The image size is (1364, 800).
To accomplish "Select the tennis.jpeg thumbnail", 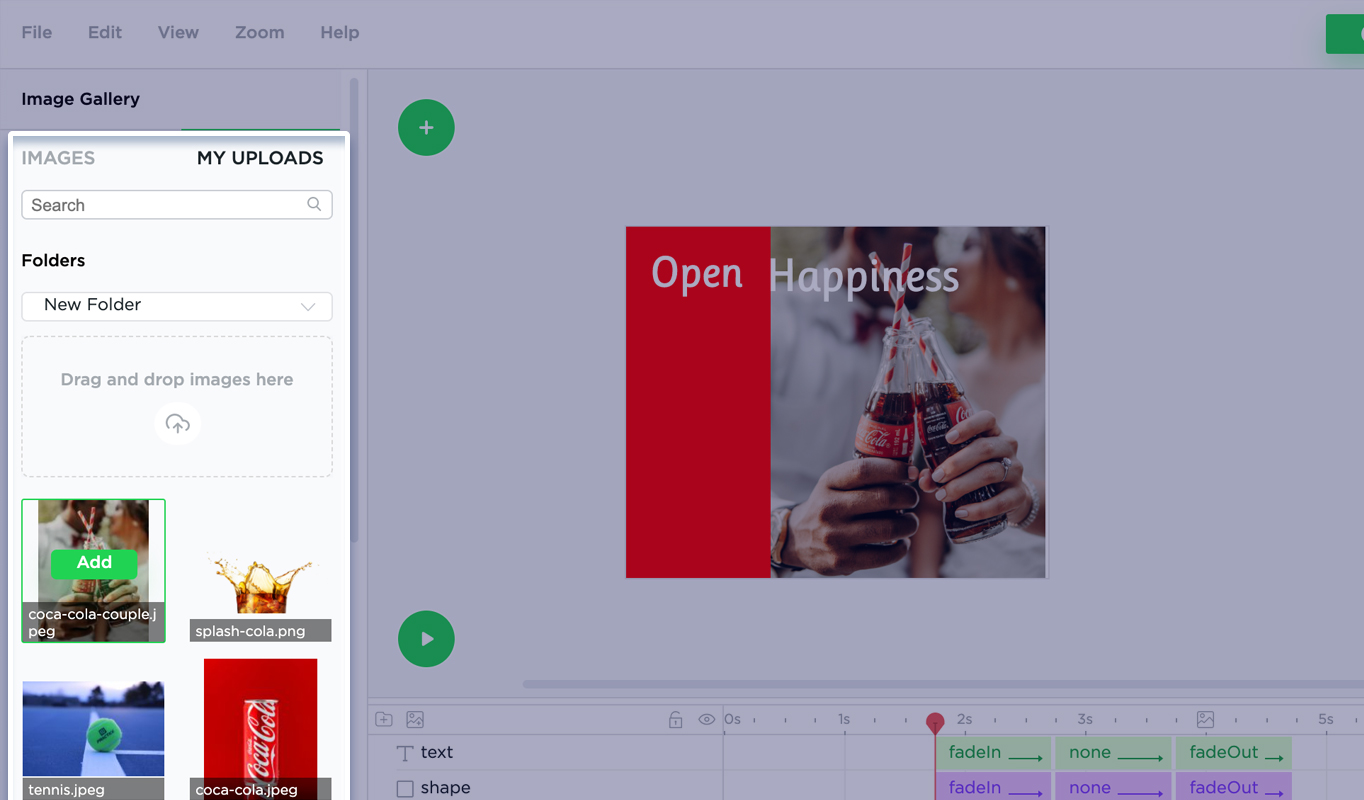I will pos(93,739).
